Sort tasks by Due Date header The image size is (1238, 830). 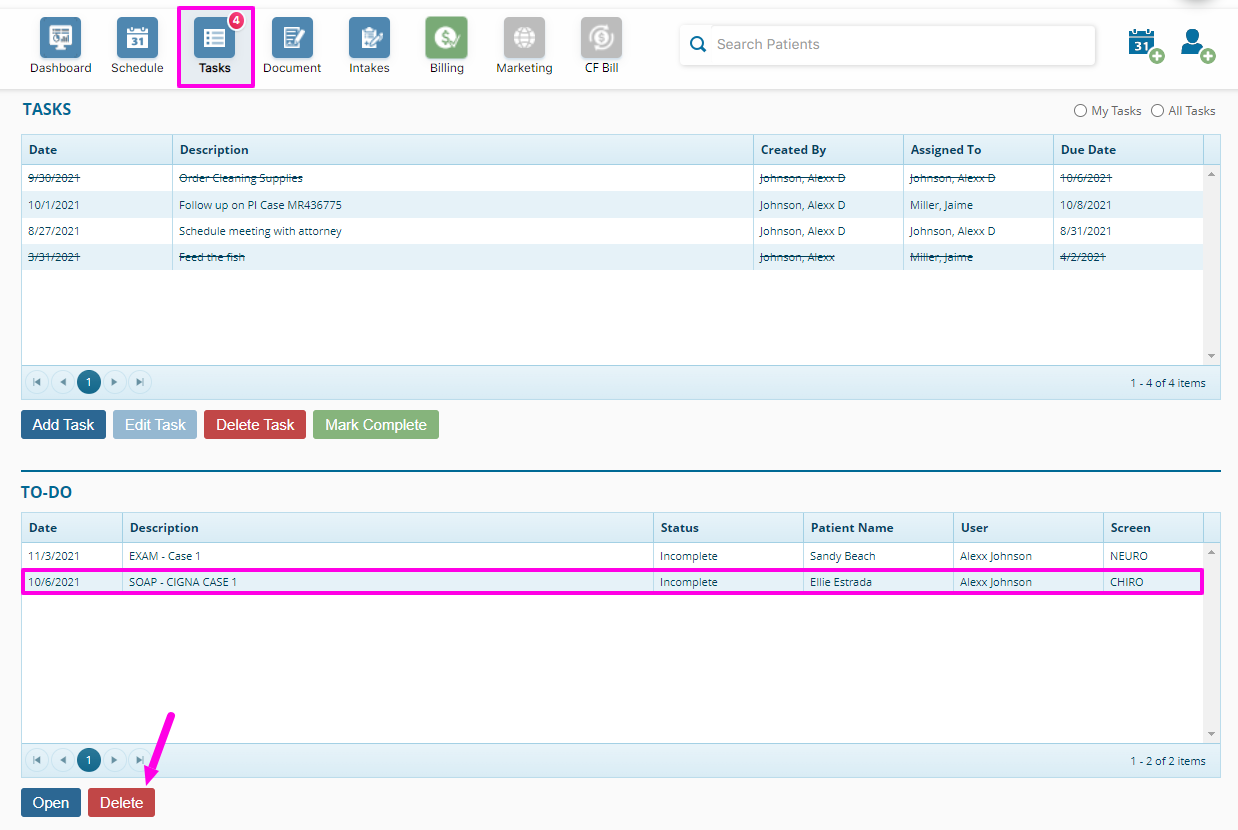pyautogui.click(x=1128, y=150)
